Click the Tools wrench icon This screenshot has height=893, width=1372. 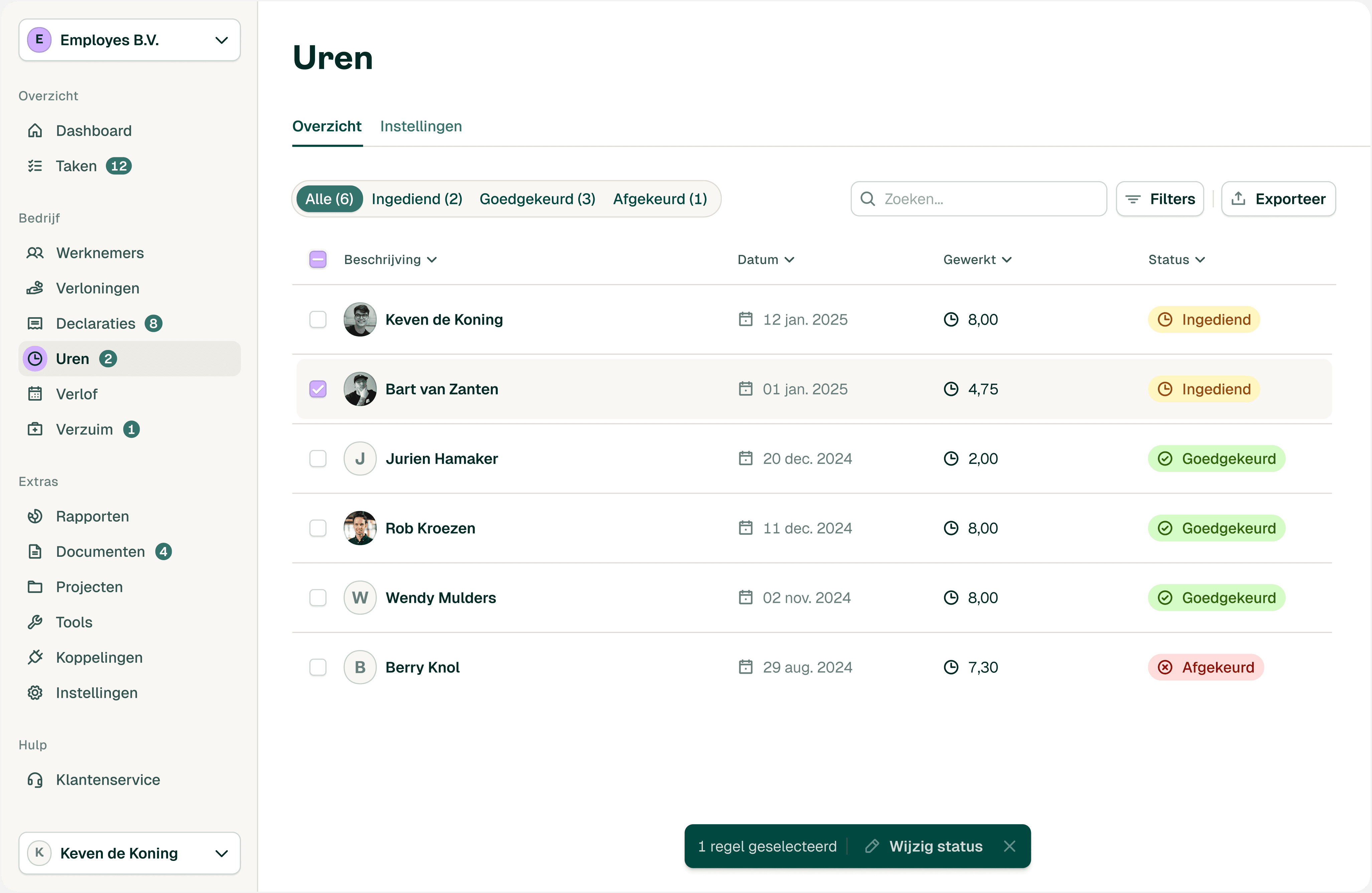coord(35,622)
